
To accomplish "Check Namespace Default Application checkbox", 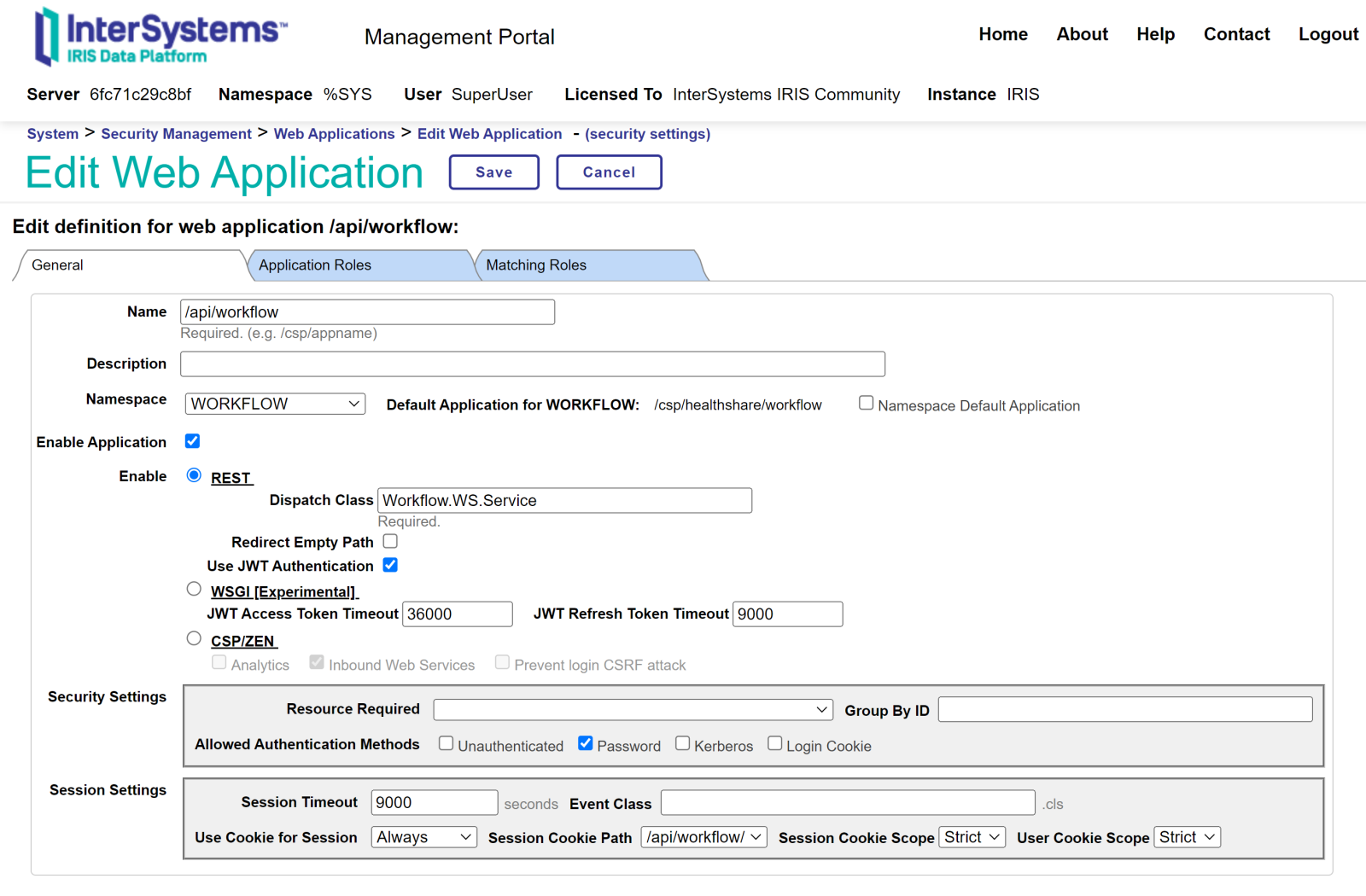I will (x=866, y=403).
